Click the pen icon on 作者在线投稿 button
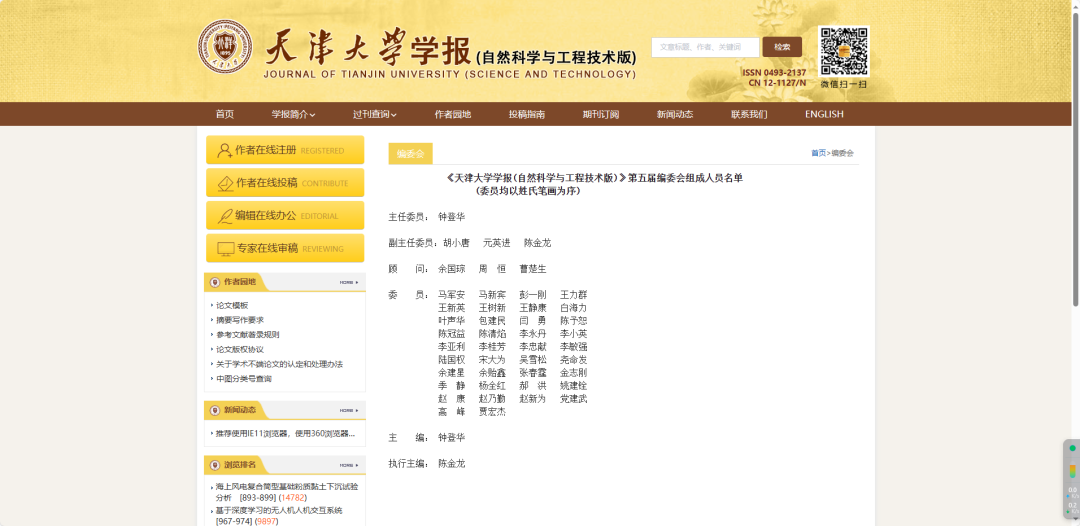This screenshot has width=1080, height=526. 225,183
